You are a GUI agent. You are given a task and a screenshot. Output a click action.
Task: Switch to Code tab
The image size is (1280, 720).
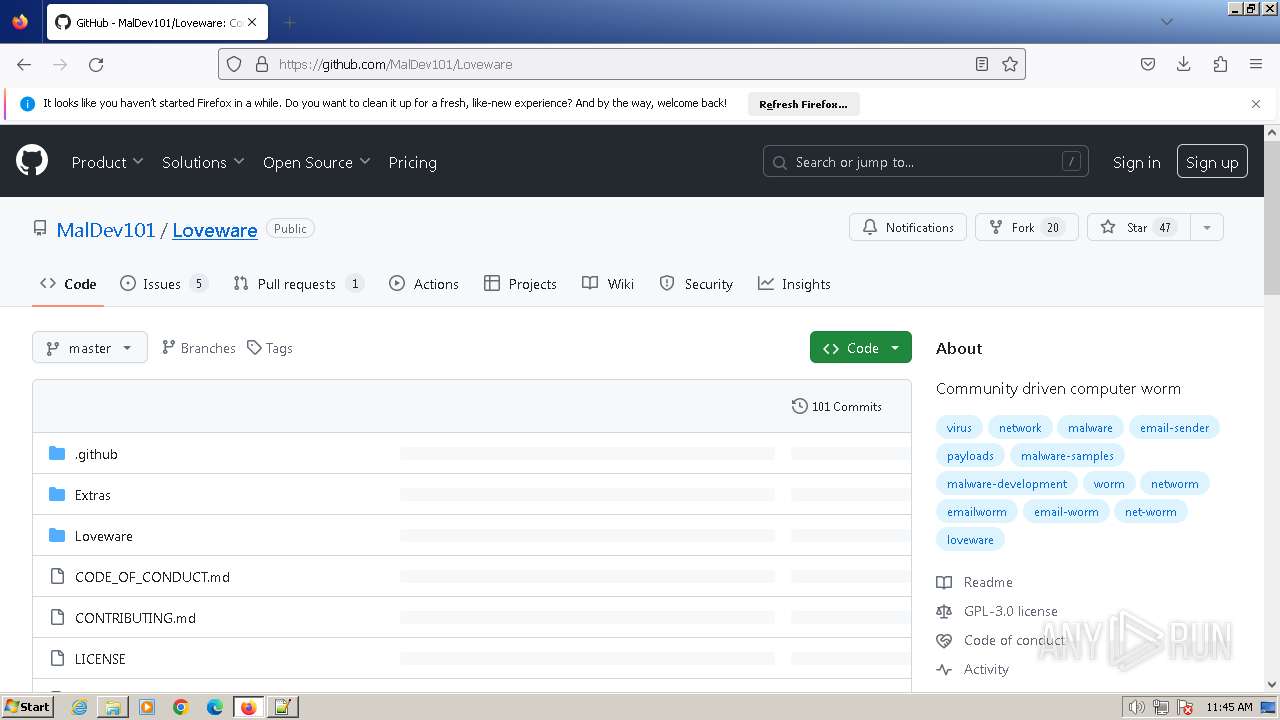tap(68, 284)
